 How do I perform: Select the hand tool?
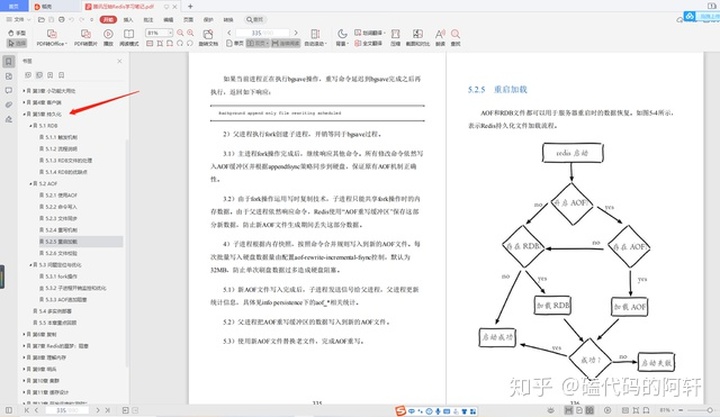tap(17, 33)
